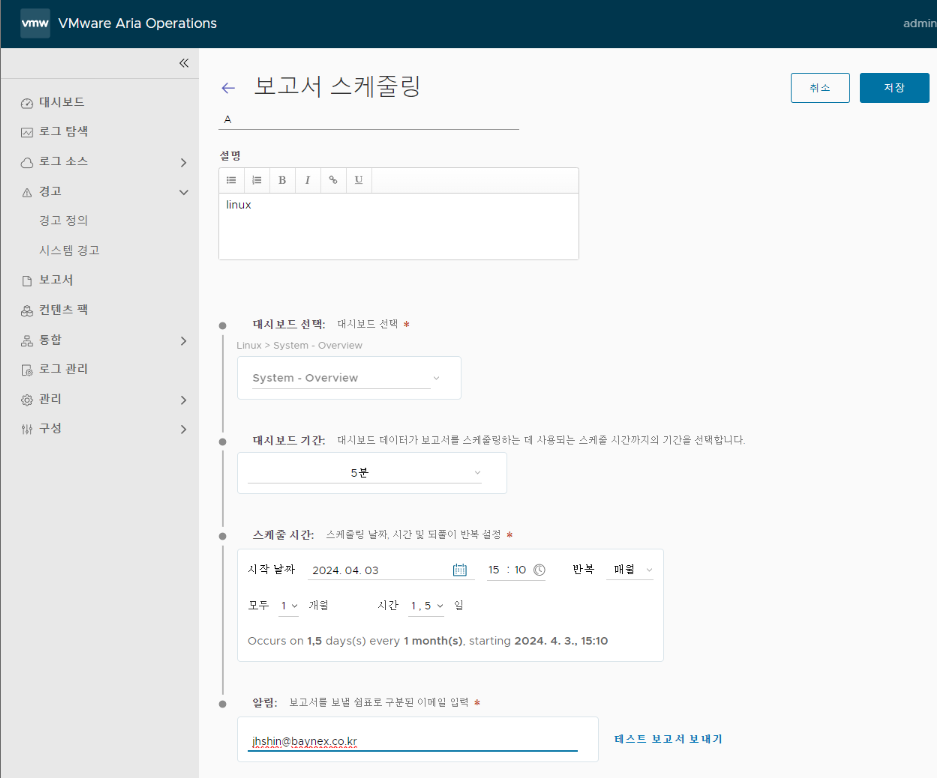Image resolution: width=937 pixels, height=778 pixels.
Task: Expand the 로그 소스 submenu chevron
Action: coord(183,163)
